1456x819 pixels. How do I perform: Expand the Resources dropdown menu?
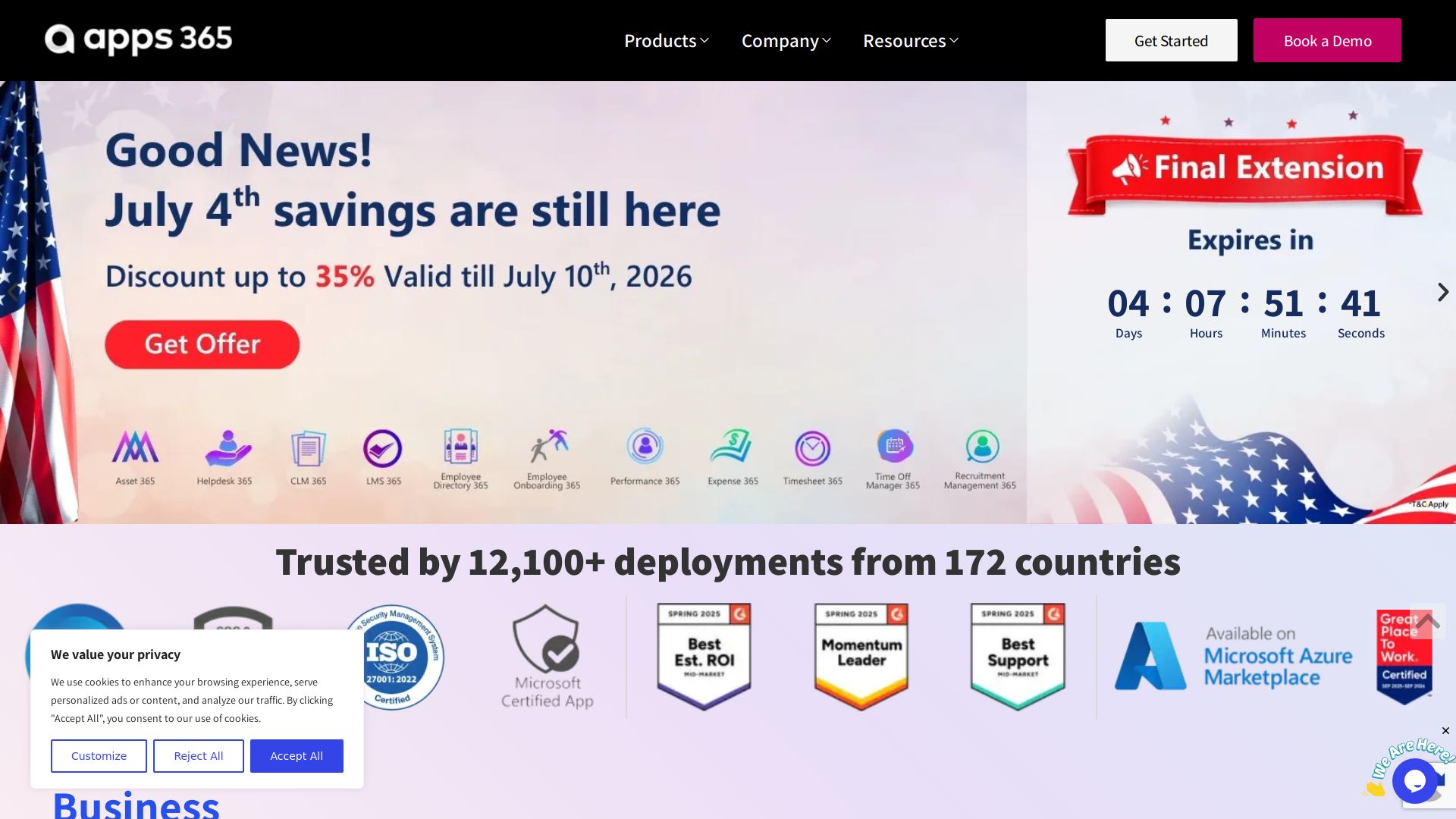(910, 40)
